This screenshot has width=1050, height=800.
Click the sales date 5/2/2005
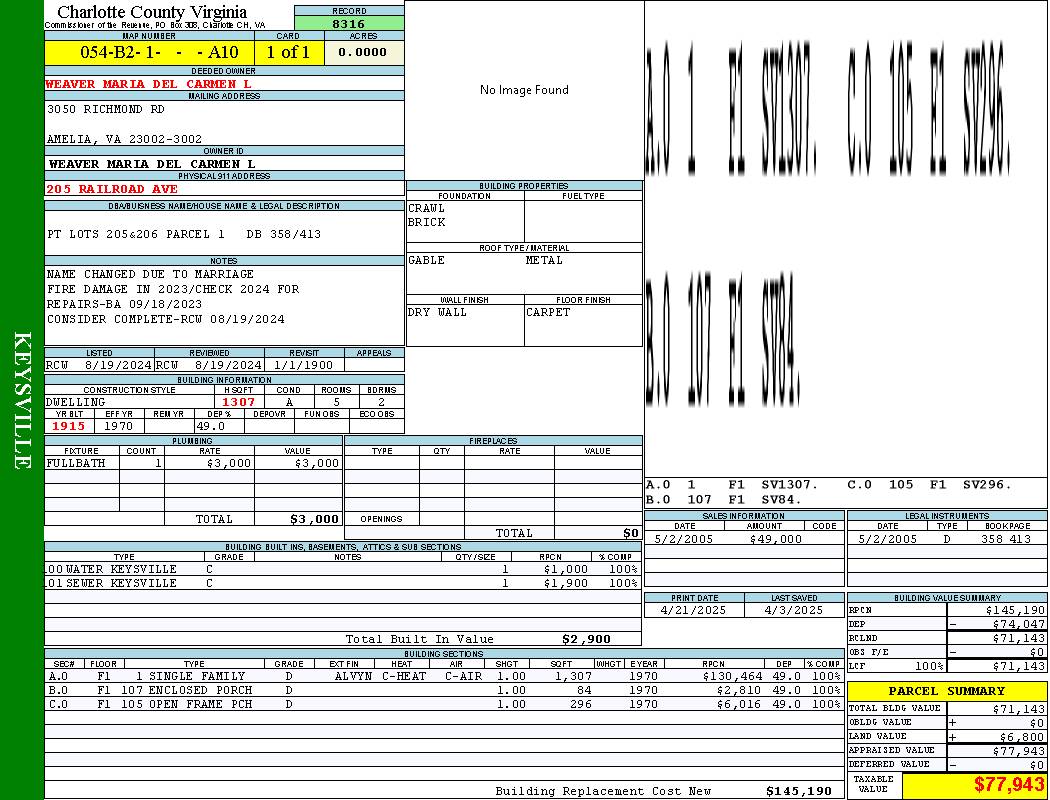684,539
